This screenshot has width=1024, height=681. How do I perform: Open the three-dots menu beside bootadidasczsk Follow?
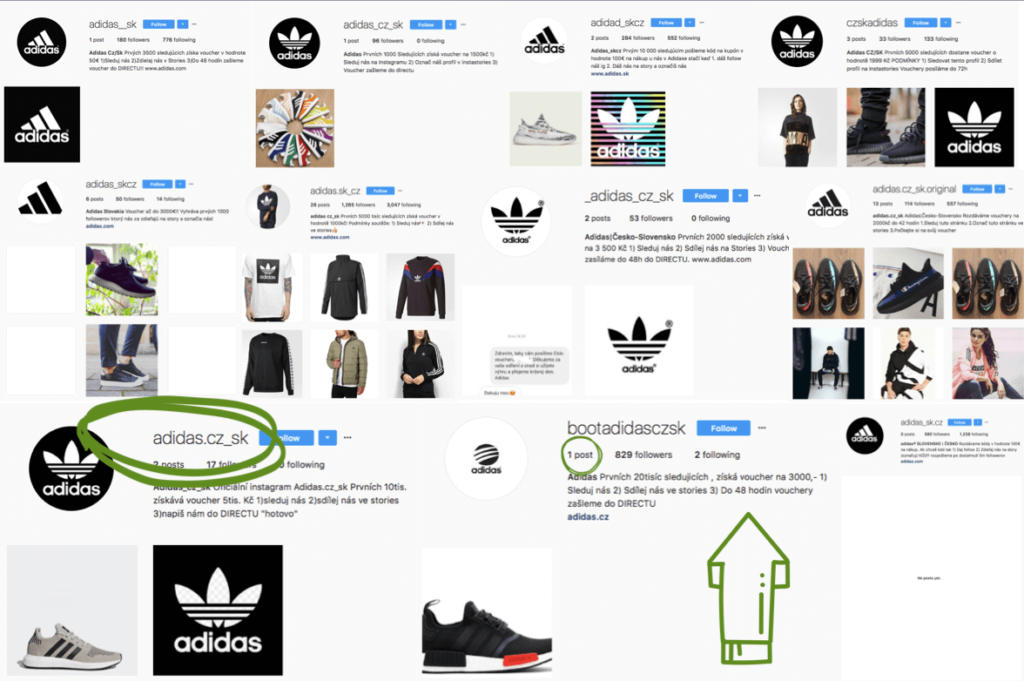761,428
